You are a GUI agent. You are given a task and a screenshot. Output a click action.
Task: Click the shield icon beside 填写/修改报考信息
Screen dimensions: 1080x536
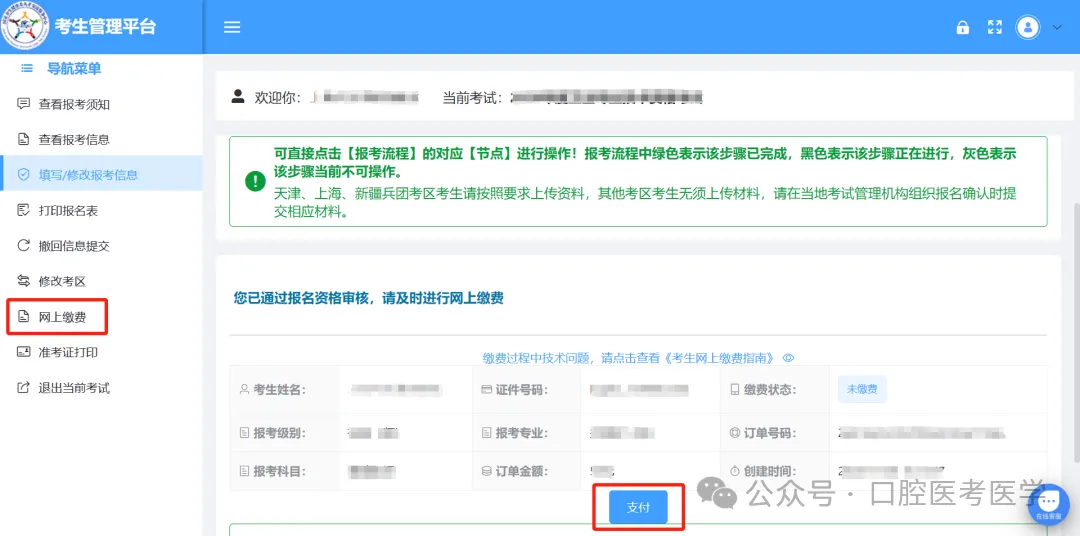23,174
